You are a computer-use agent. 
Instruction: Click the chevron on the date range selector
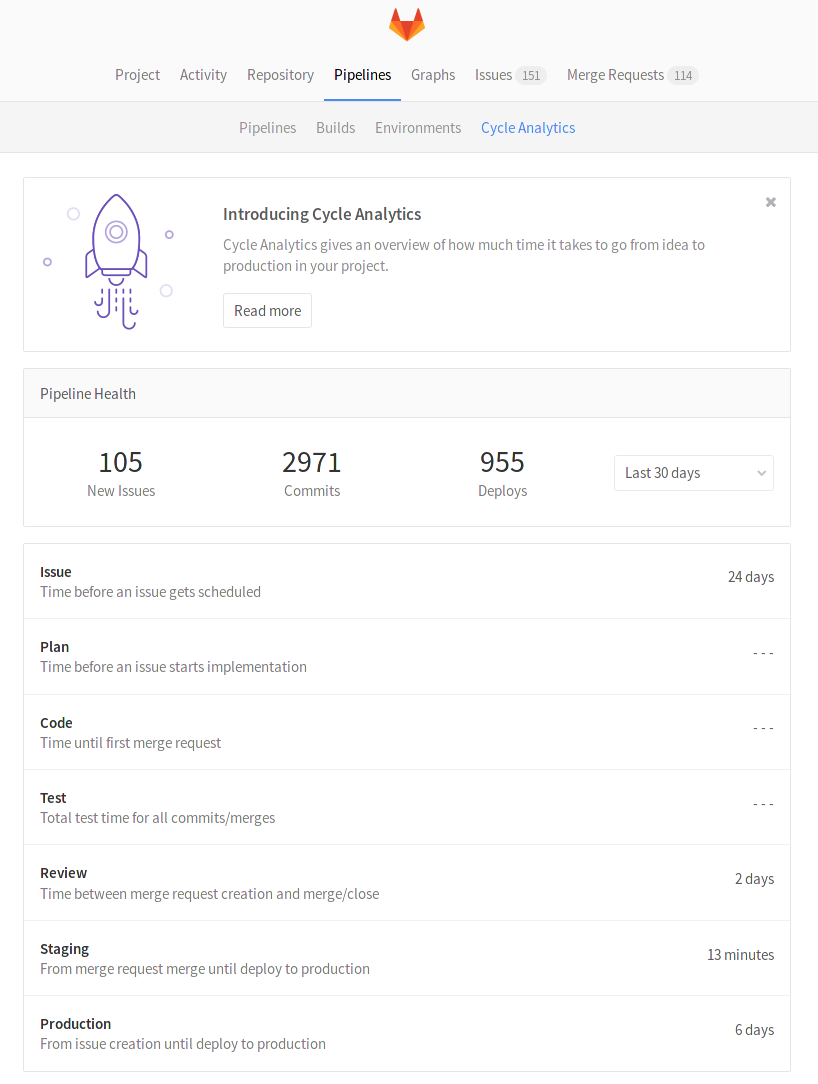pos(761,472)
